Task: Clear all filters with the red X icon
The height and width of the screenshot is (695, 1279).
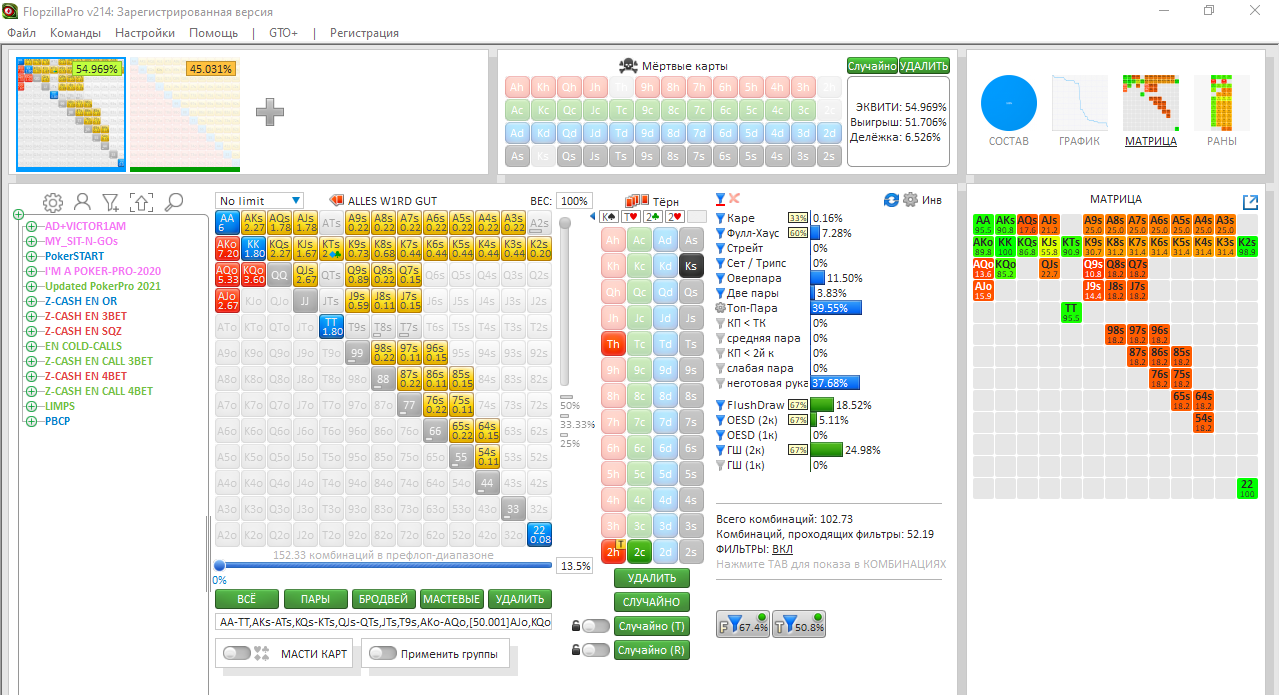Action: (x=735, y=199)
